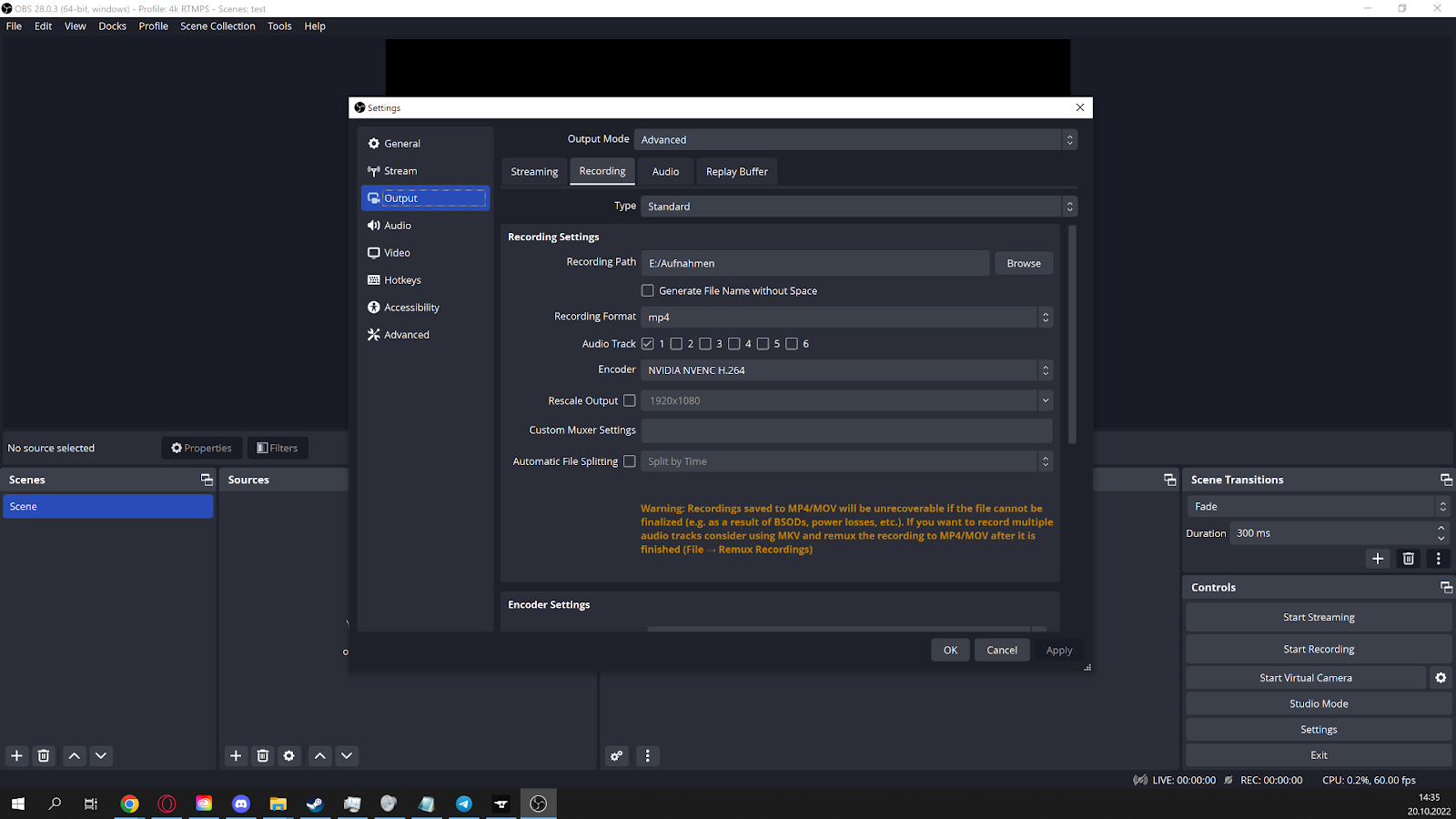This screenshot has width=1456, height=819.
Task: Open the Rescale Output resolution dropdown
Action: pyautogui.click(x=847, y=400)
